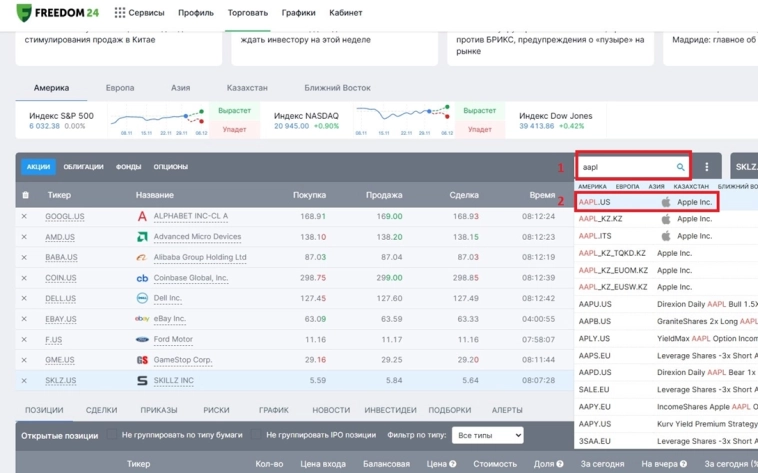Click Apple logo in AAPL.US result
Image resolution: width=758 pixels, height=473 pixels.
[666, 202]
